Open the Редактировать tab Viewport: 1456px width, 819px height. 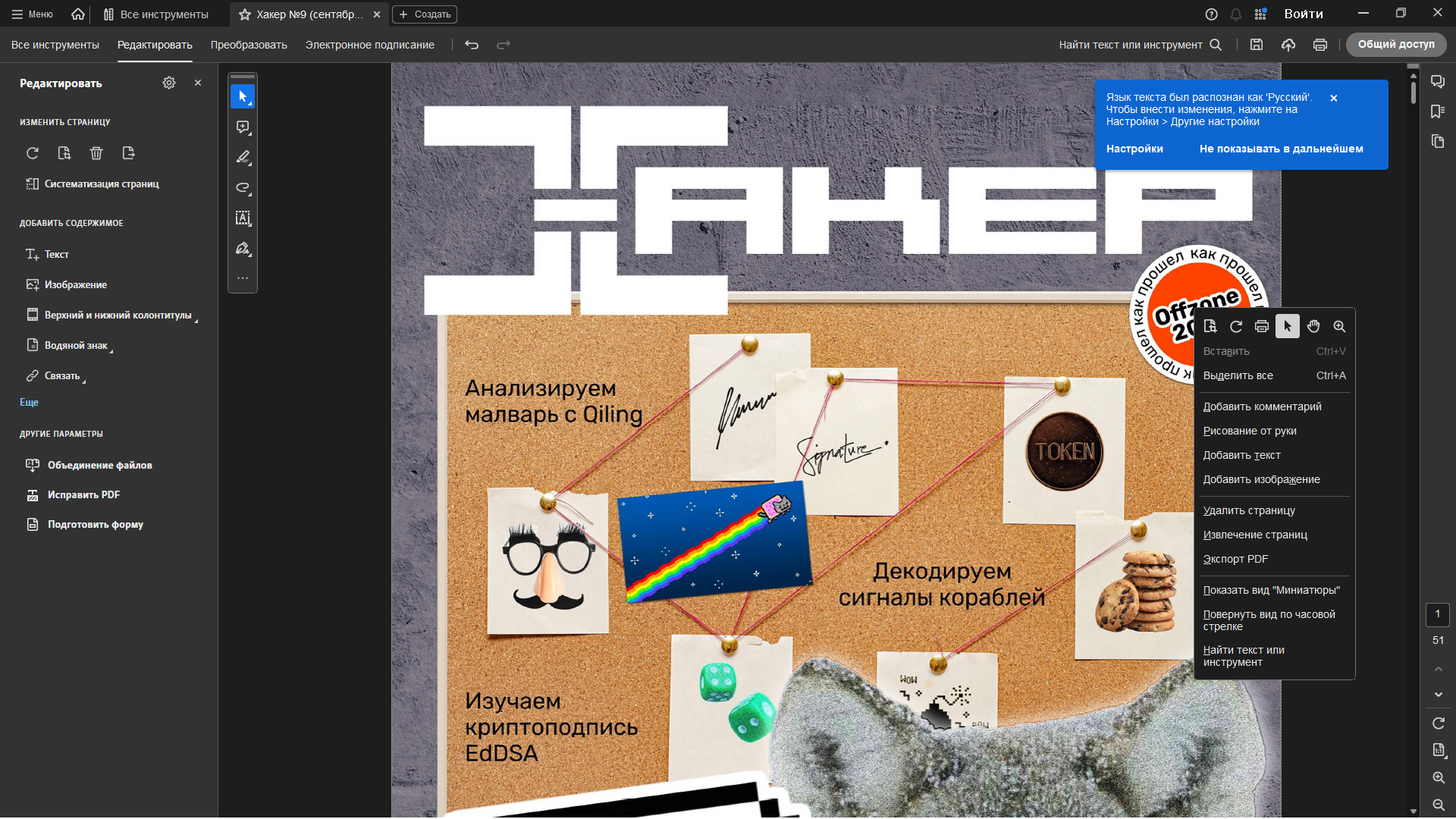click(x=155, y=45)
